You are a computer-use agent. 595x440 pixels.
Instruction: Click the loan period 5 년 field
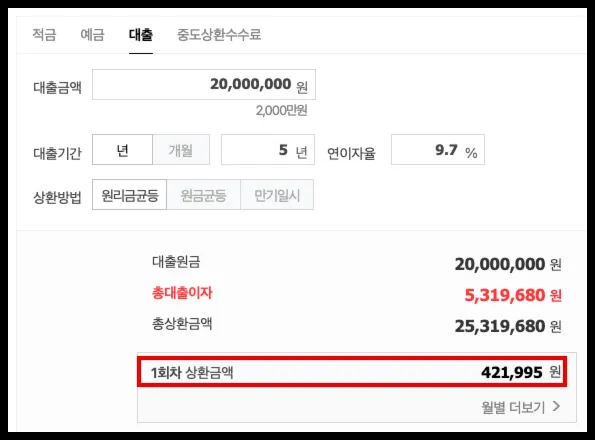[x=268, y=150]
